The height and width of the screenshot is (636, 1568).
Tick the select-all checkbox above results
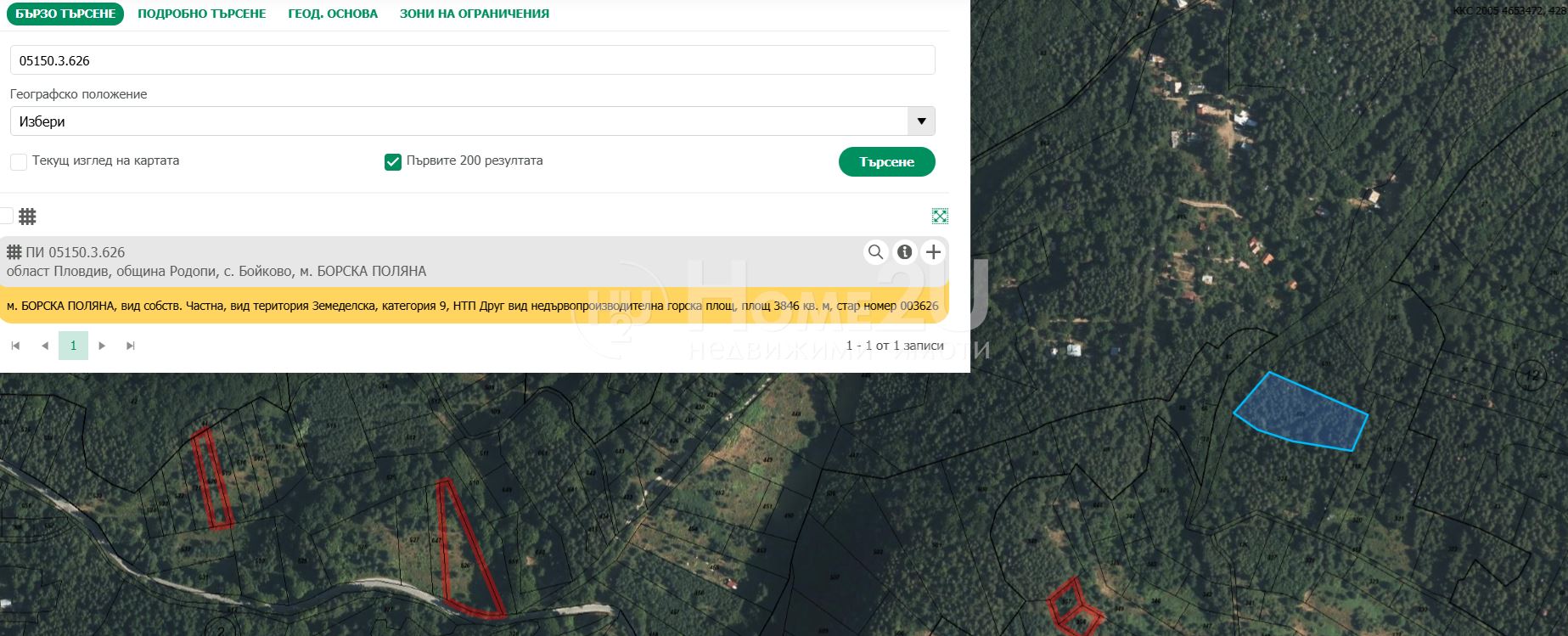point(6,216)
